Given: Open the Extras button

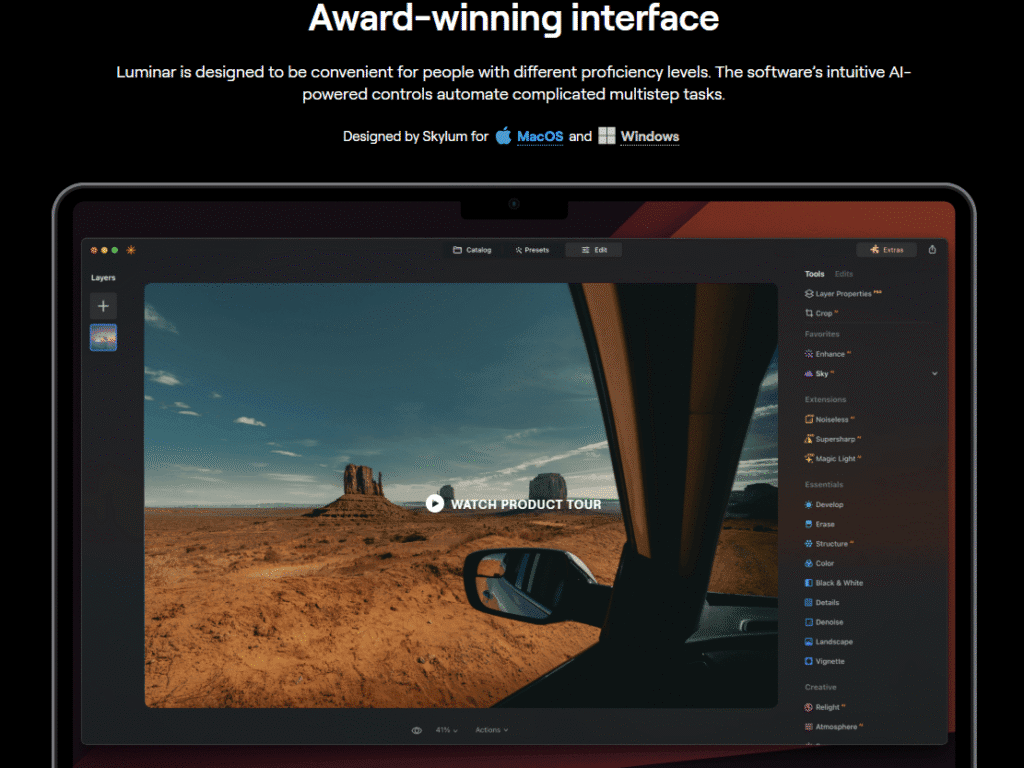Looking at the screenshot, I should point(886,249).
